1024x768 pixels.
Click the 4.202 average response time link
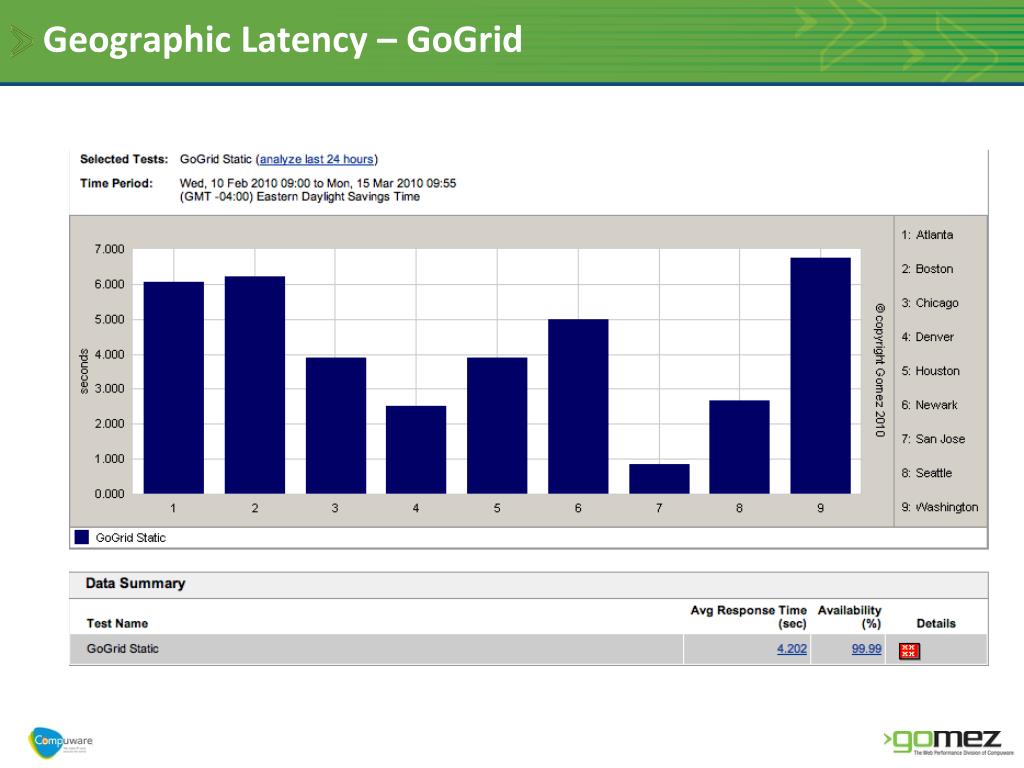(x=792, y=649)
